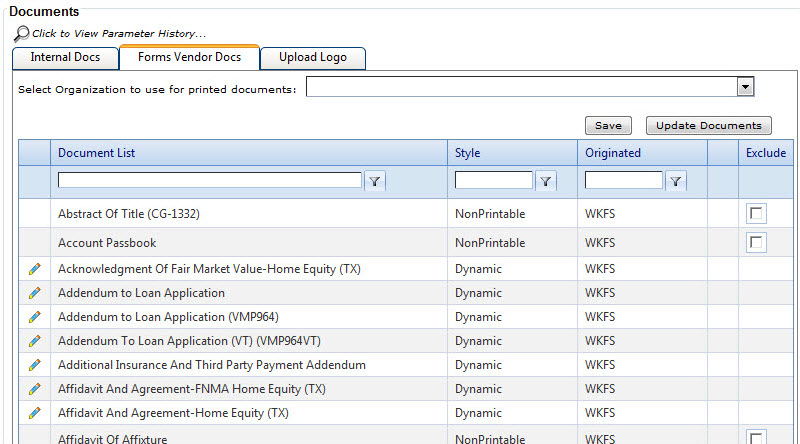Sort by Originated column header

(613, 153)
